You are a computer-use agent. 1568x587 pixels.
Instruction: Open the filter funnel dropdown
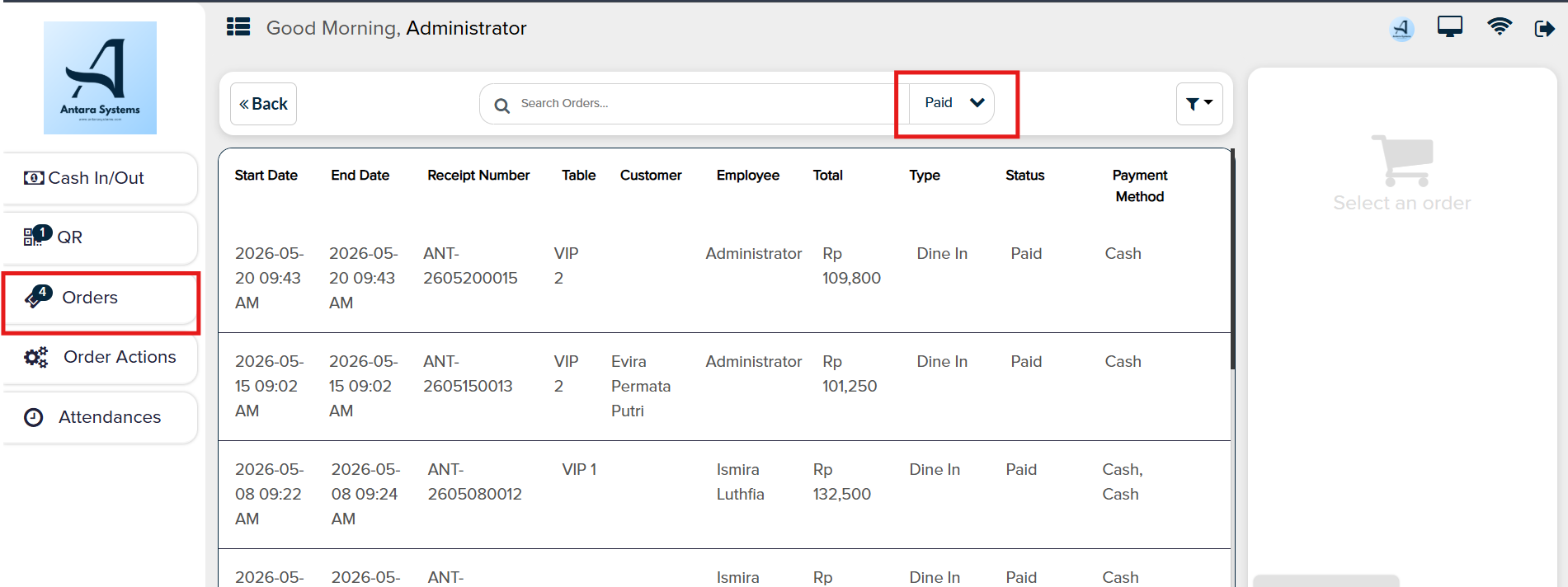pos(1199,104)
